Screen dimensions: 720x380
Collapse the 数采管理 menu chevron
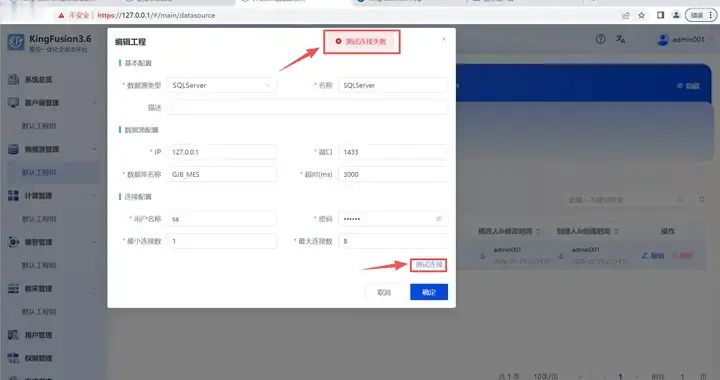94,288
